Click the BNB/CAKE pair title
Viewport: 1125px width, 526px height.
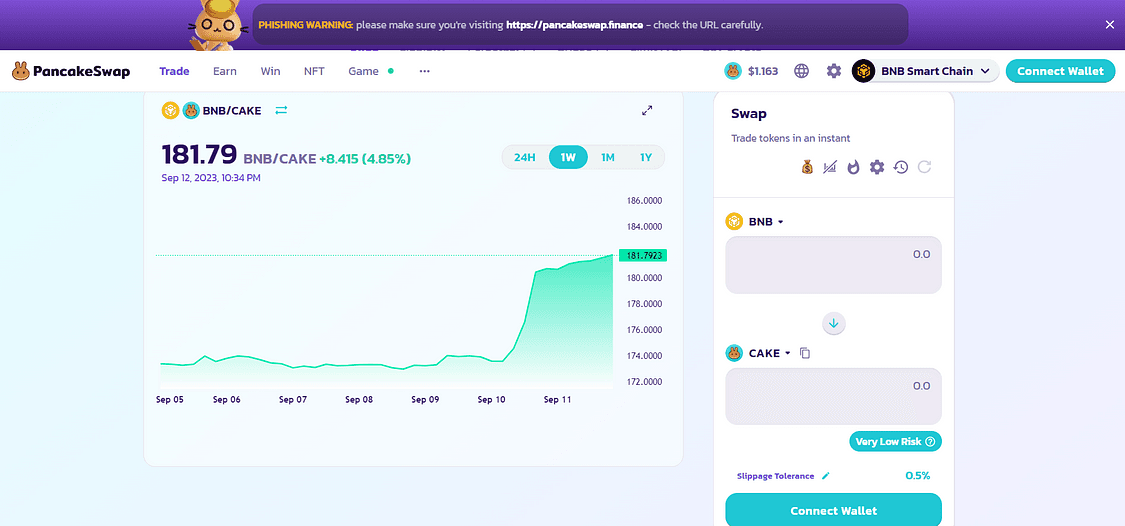click(231, 111)
